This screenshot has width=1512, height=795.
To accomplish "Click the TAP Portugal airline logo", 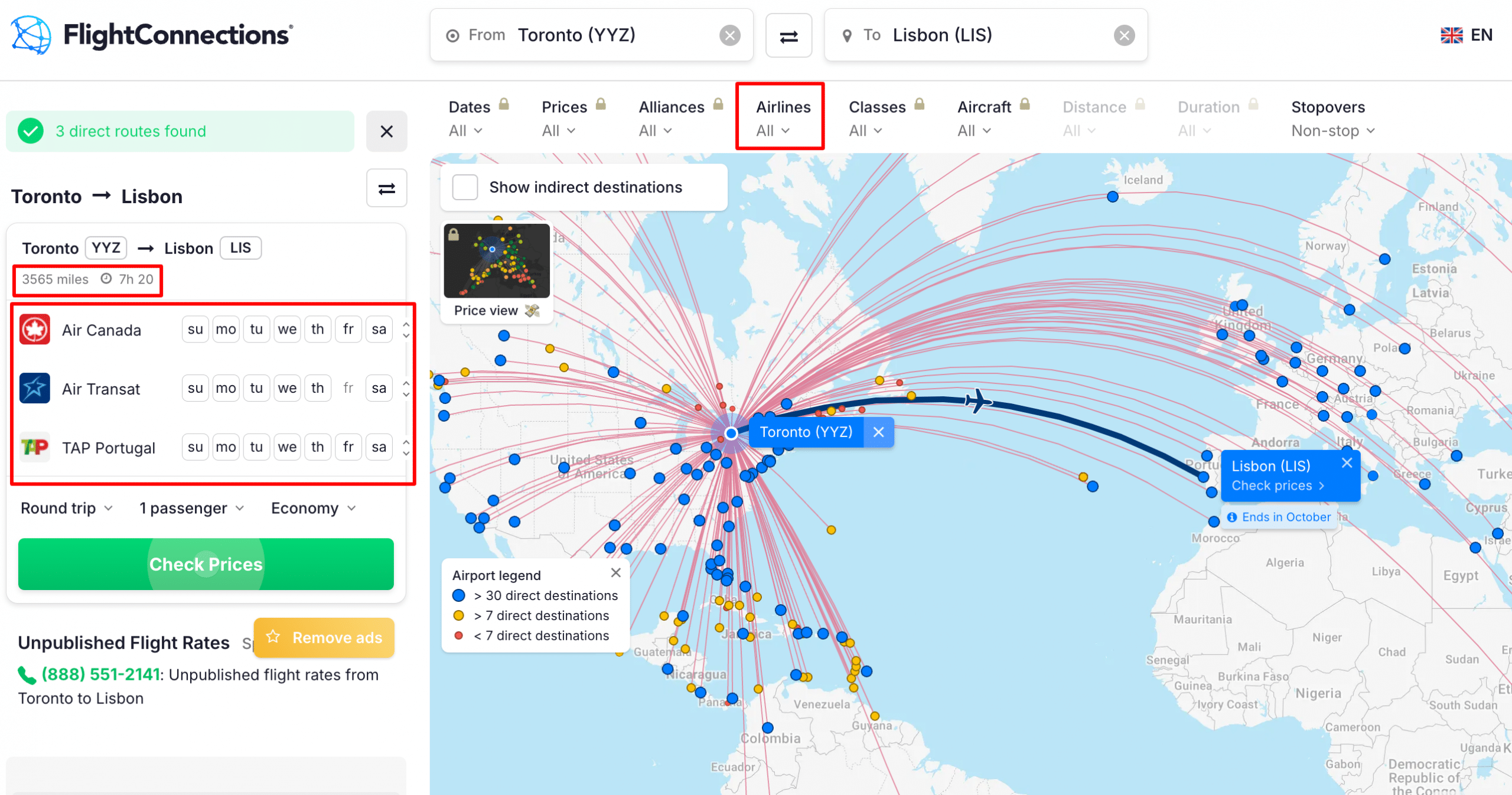I will [x=35, y=447].
